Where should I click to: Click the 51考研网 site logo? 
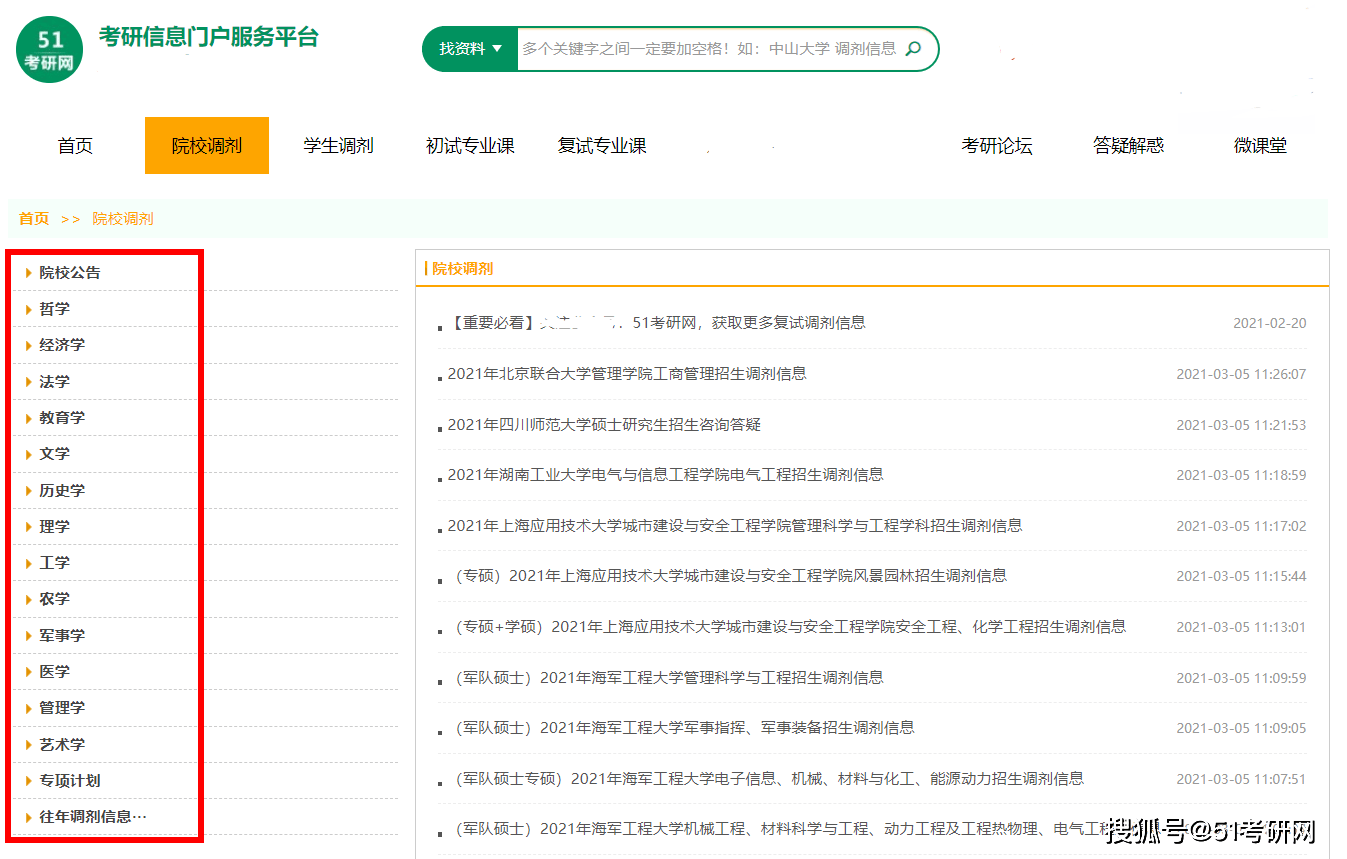pos(48,48)
